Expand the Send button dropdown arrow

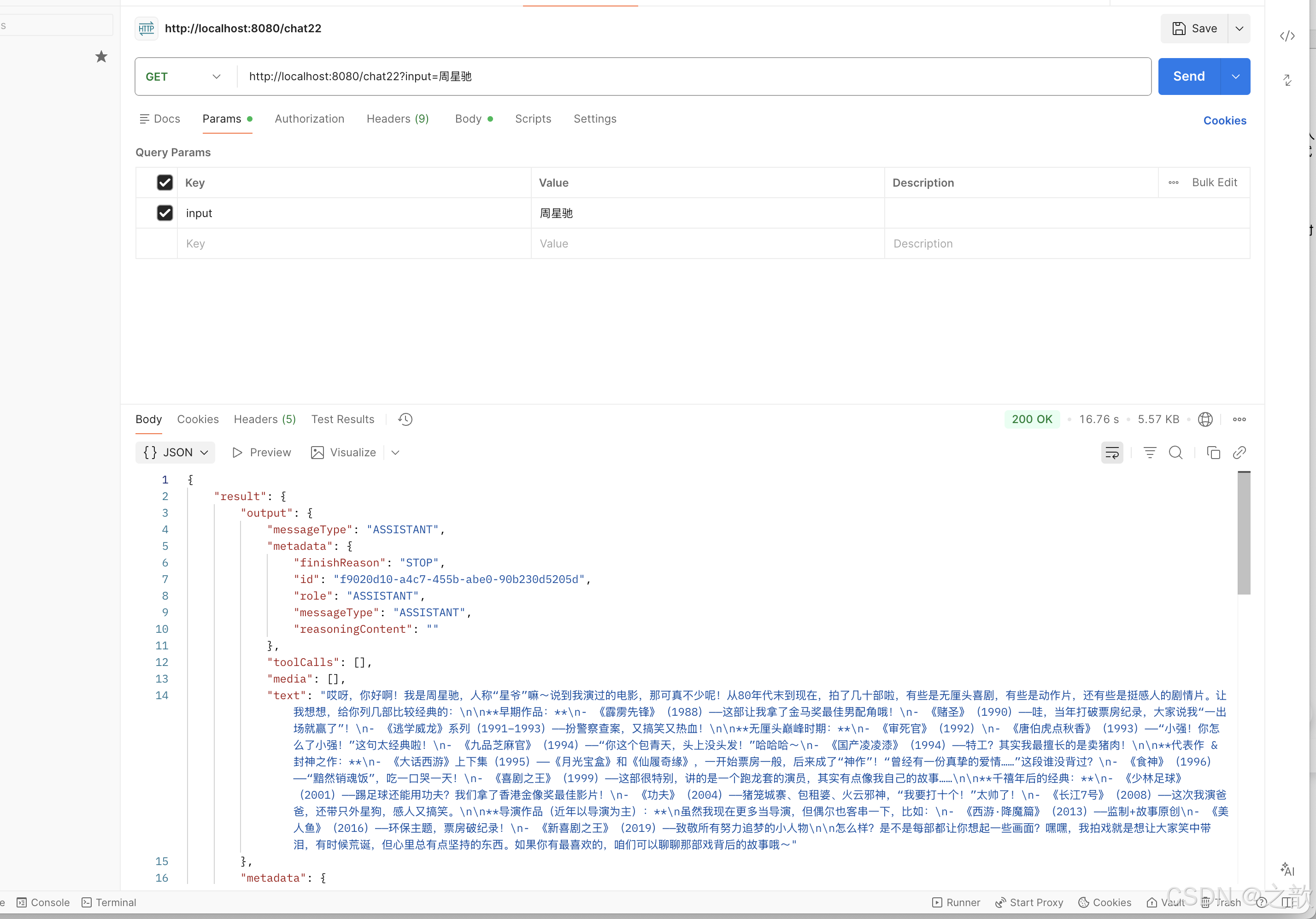(1235, 77)
